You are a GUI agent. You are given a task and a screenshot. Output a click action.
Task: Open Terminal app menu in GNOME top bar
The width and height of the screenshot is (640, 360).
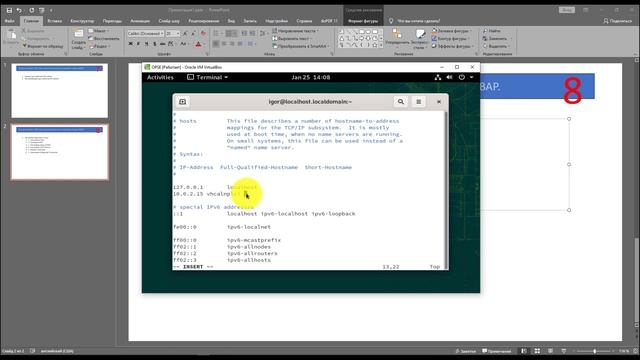pyautogui.click(x=207, y=77)
